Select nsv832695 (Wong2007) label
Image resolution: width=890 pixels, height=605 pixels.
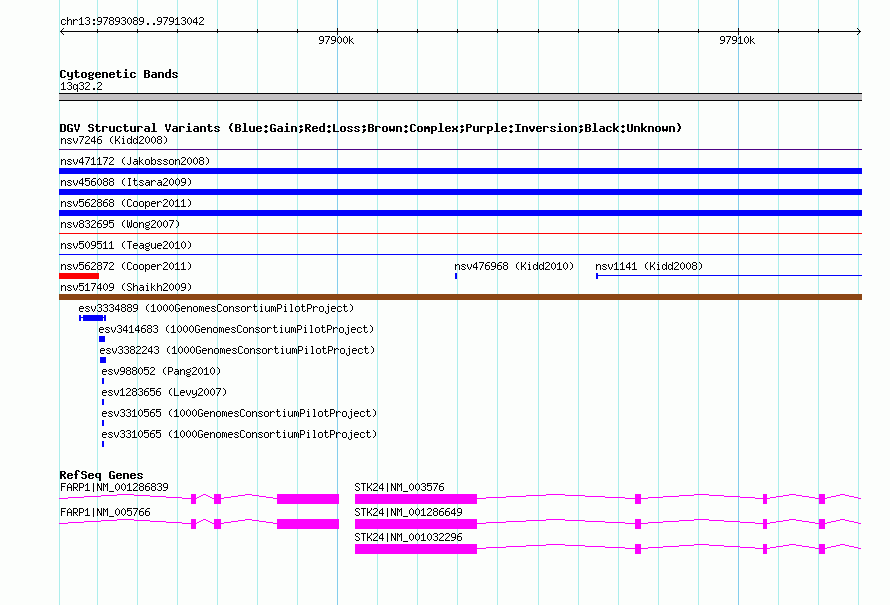pyautogui.click(x=120, y=224)
